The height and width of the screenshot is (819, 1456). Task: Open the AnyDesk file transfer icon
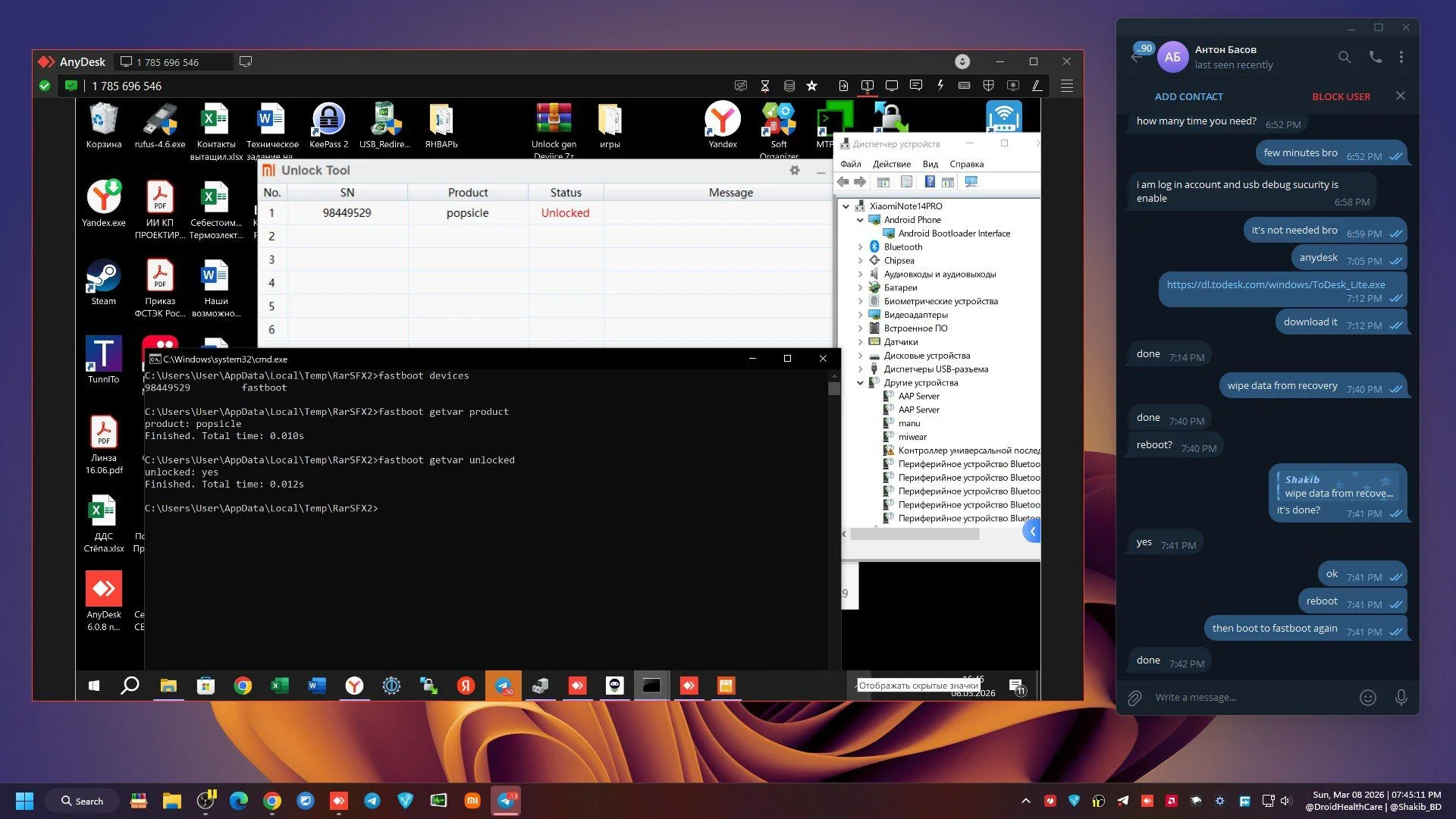click(x=843, y=86)
